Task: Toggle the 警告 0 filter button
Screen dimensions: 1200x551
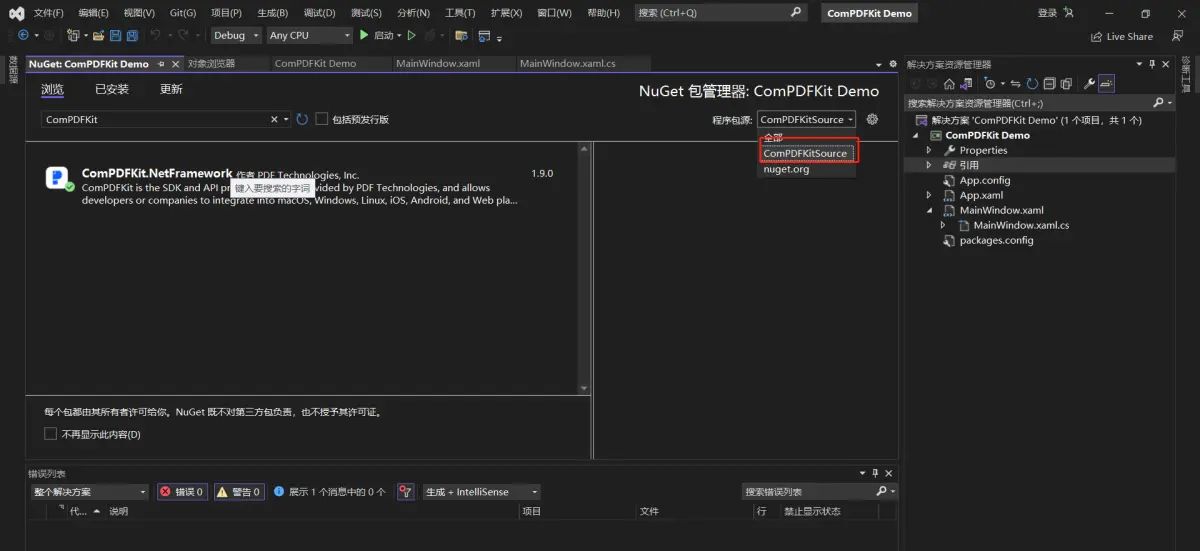Action: click(238, 492)
